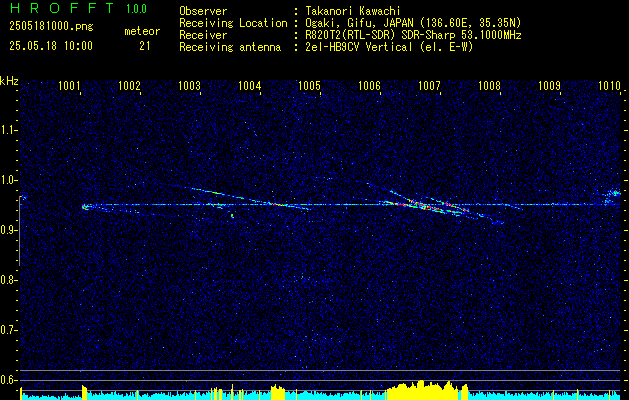629x400 pixels.
Task: Click the 0.6 kHz frequency axis label
Action: click(8, 380)
